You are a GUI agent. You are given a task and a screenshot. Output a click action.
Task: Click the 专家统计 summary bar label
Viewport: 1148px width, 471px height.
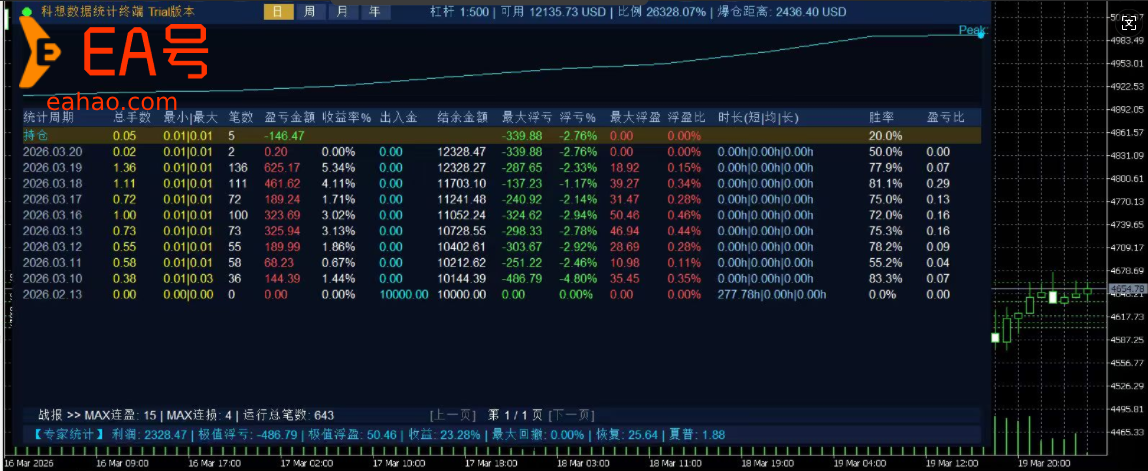point(70,434)
